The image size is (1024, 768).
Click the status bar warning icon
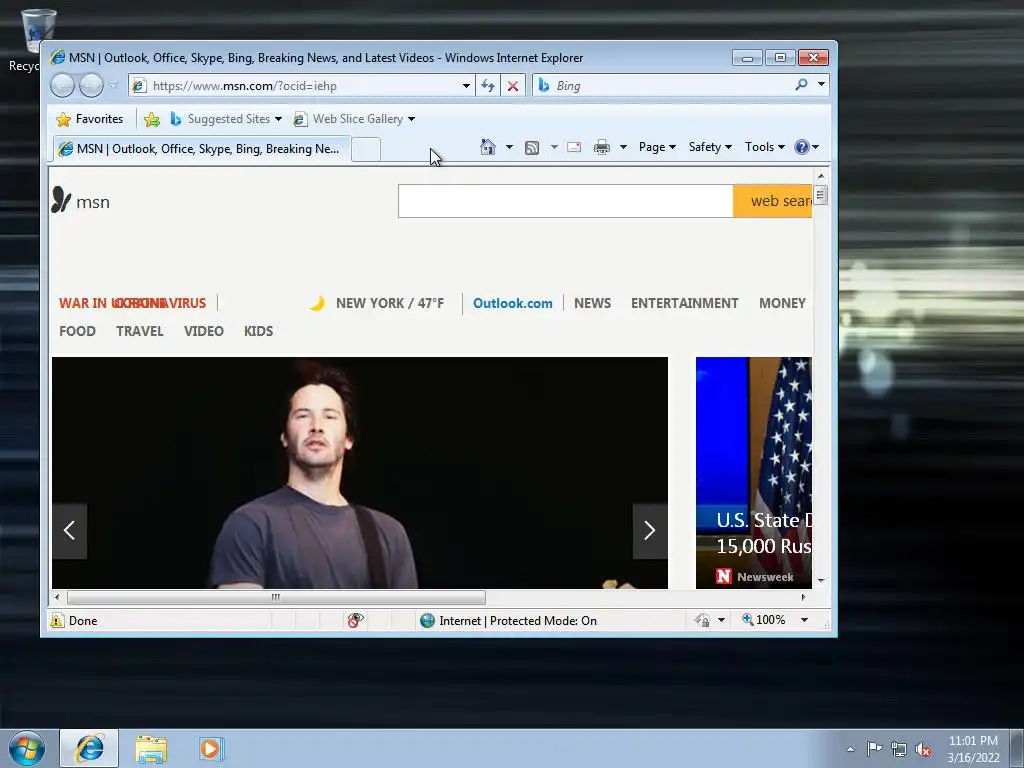[57, 620]
